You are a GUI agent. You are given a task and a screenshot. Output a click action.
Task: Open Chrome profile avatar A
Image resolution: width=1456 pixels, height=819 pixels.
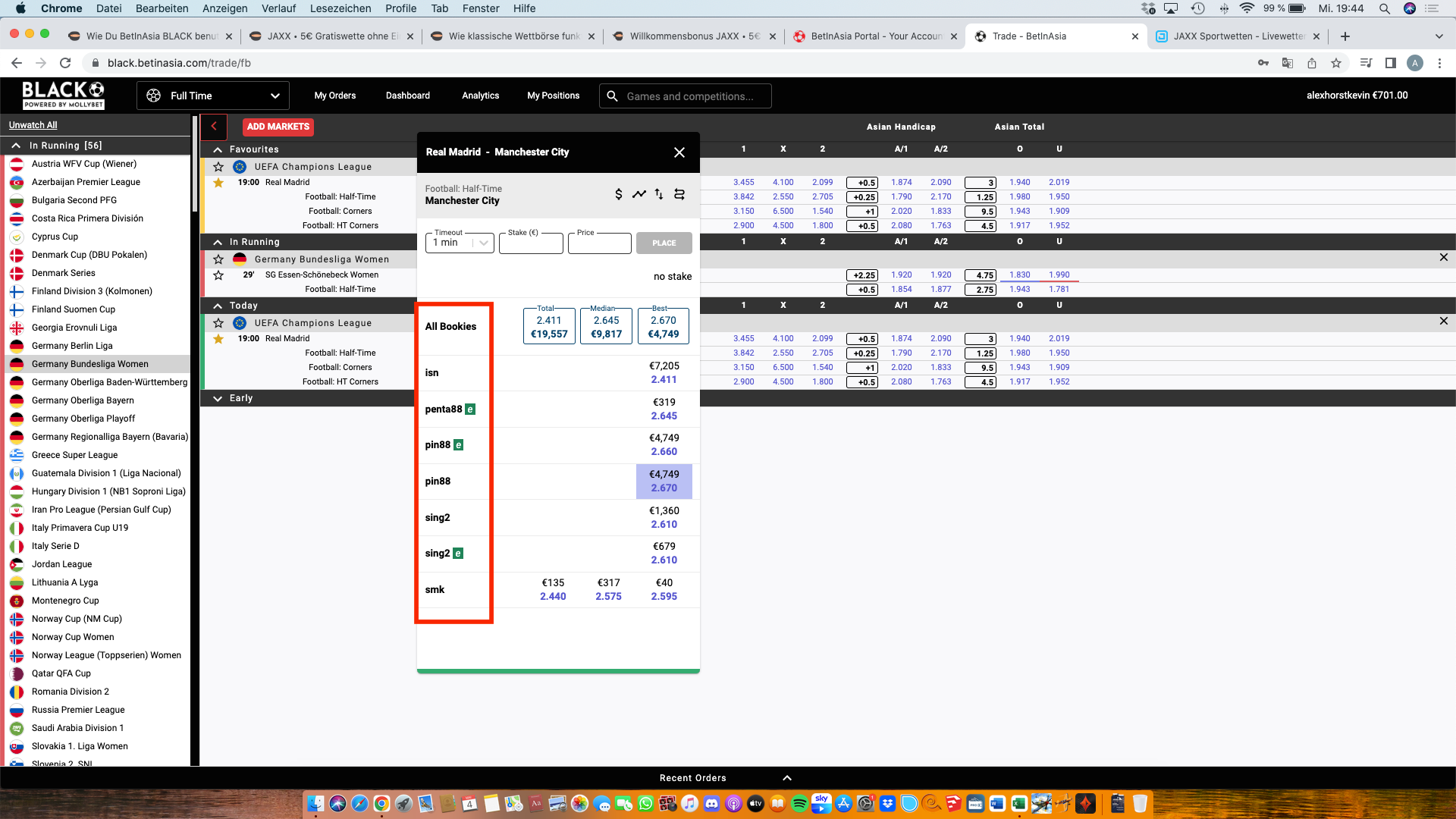click(1415, 63)
